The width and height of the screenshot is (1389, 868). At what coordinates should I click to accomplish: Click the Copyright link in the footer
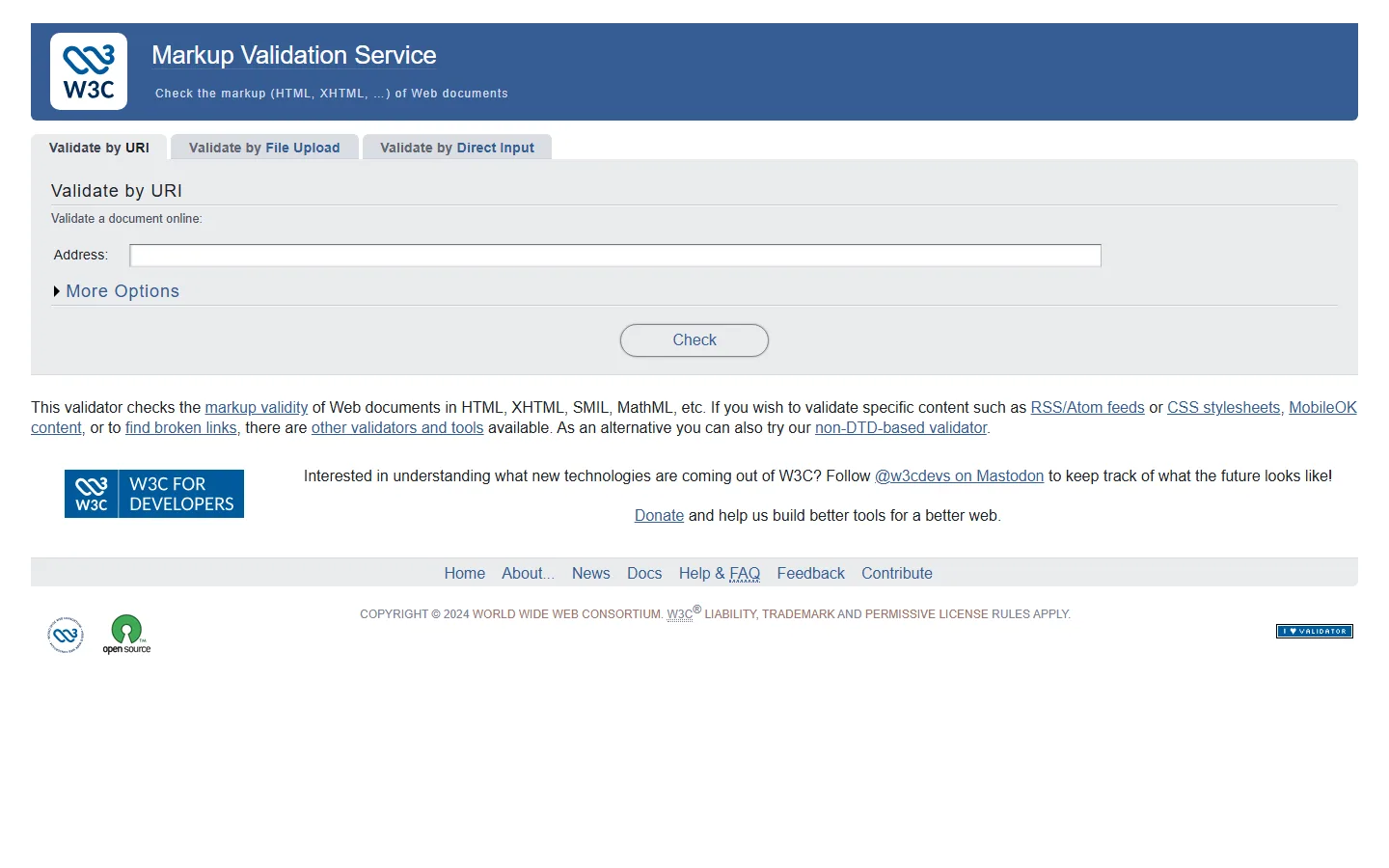tap(394, 614)
